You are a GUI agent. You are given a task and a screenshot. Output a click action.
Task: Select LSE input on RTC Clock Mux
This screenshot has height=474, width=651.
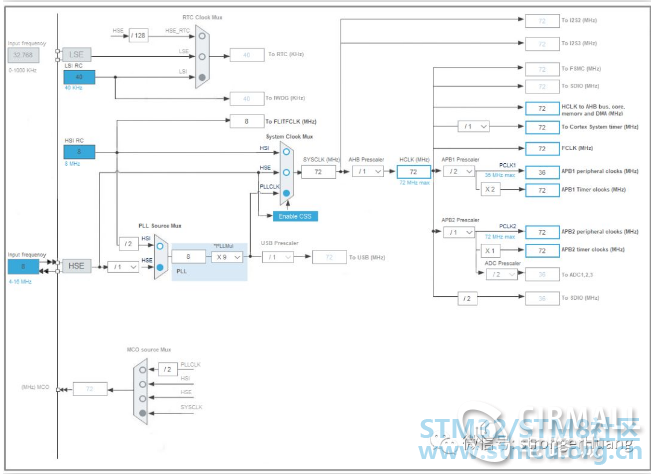click(x=202, y=56)
